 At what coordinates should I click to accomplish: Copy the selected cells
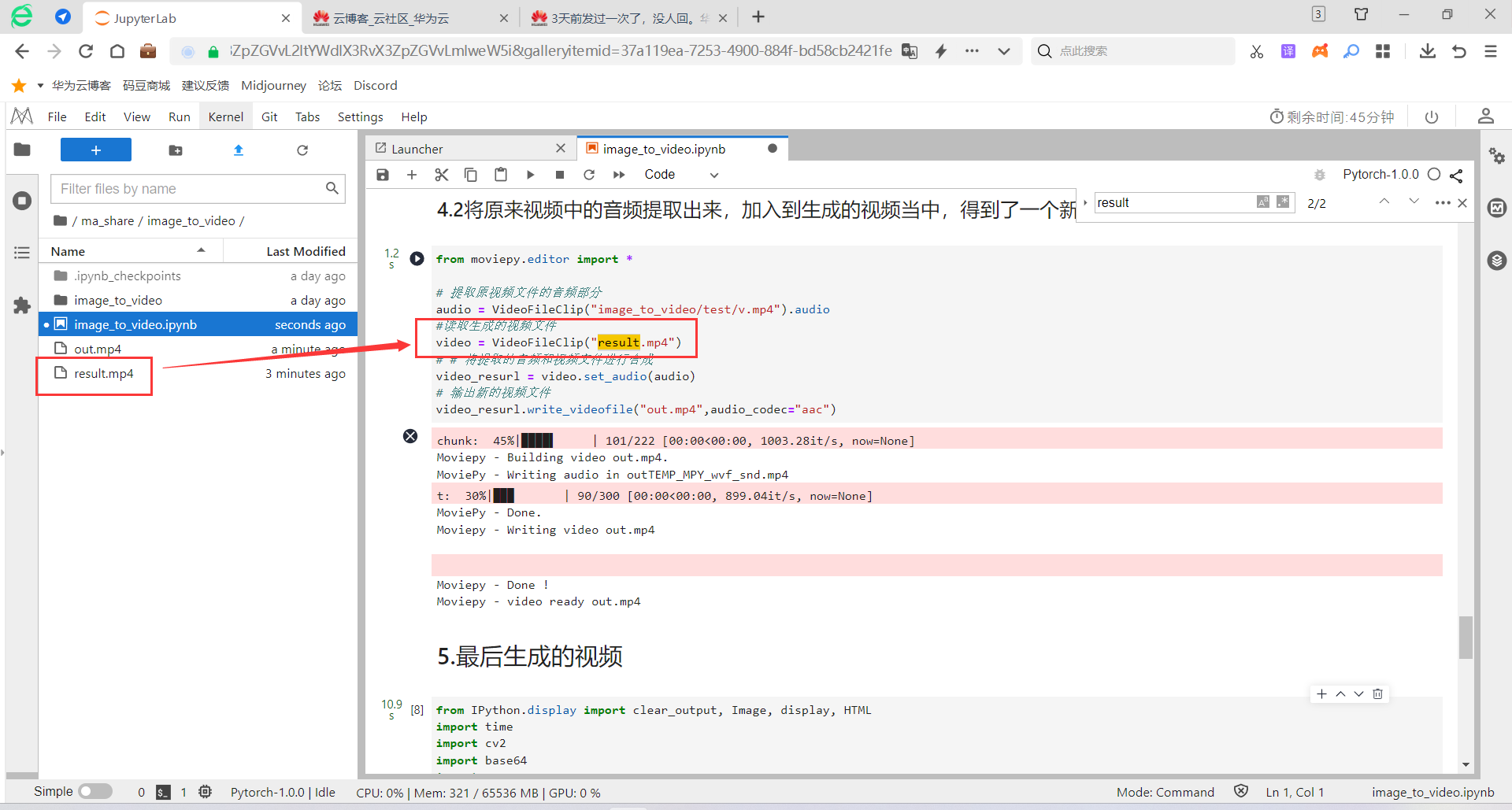pos(471,175)
